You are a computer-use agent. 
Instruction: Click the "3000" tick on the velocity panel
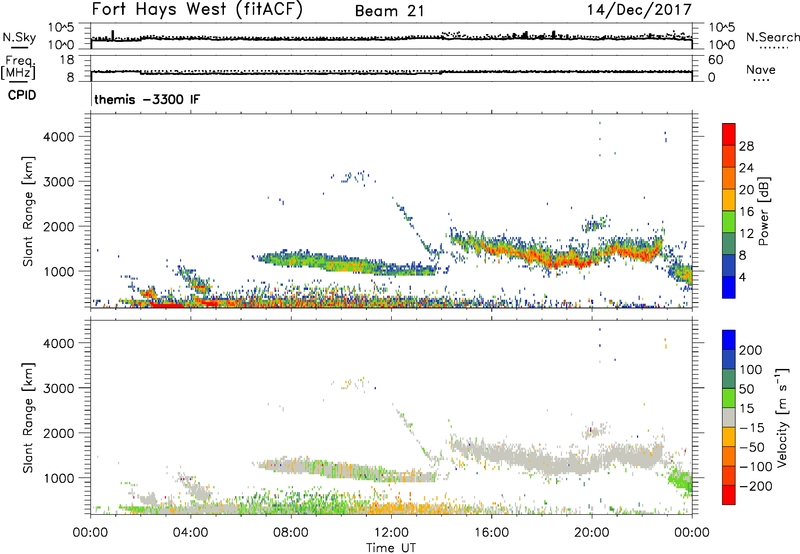click(59, 388)
